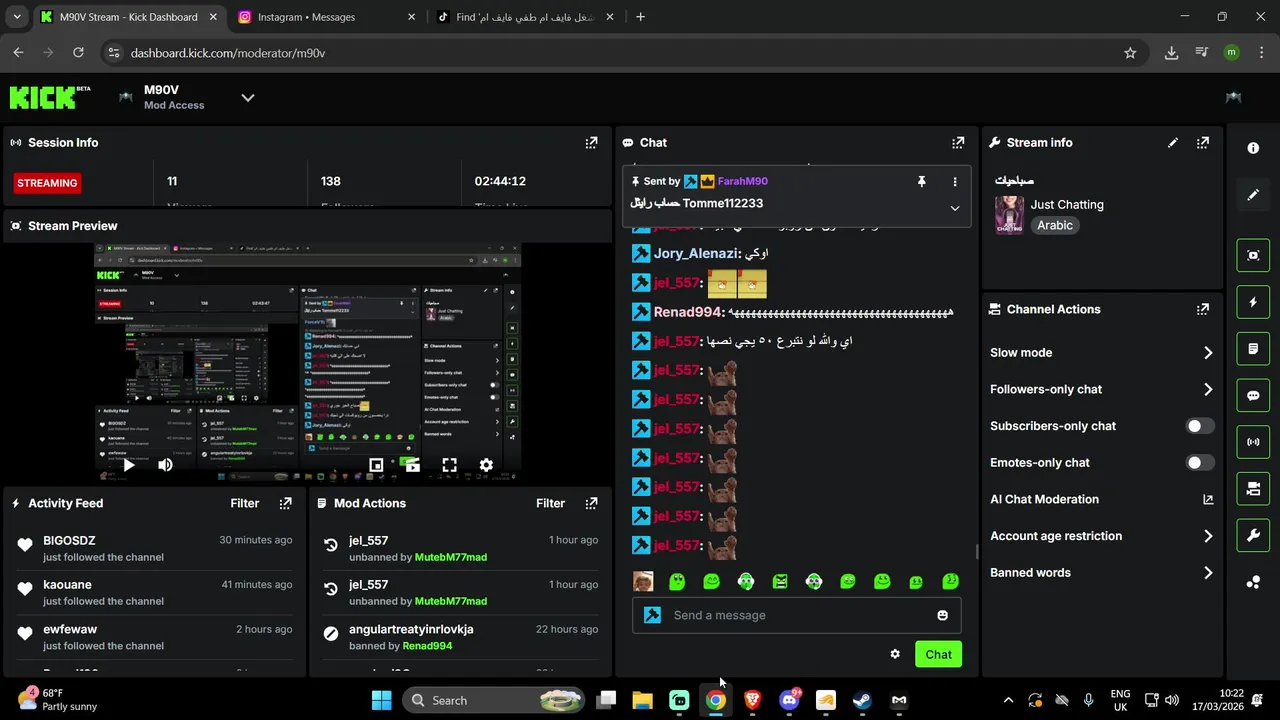The height and width of the screenshot is (720, 1280).
Task: Insert angry square green emote
Action: (x=780, y=581)
